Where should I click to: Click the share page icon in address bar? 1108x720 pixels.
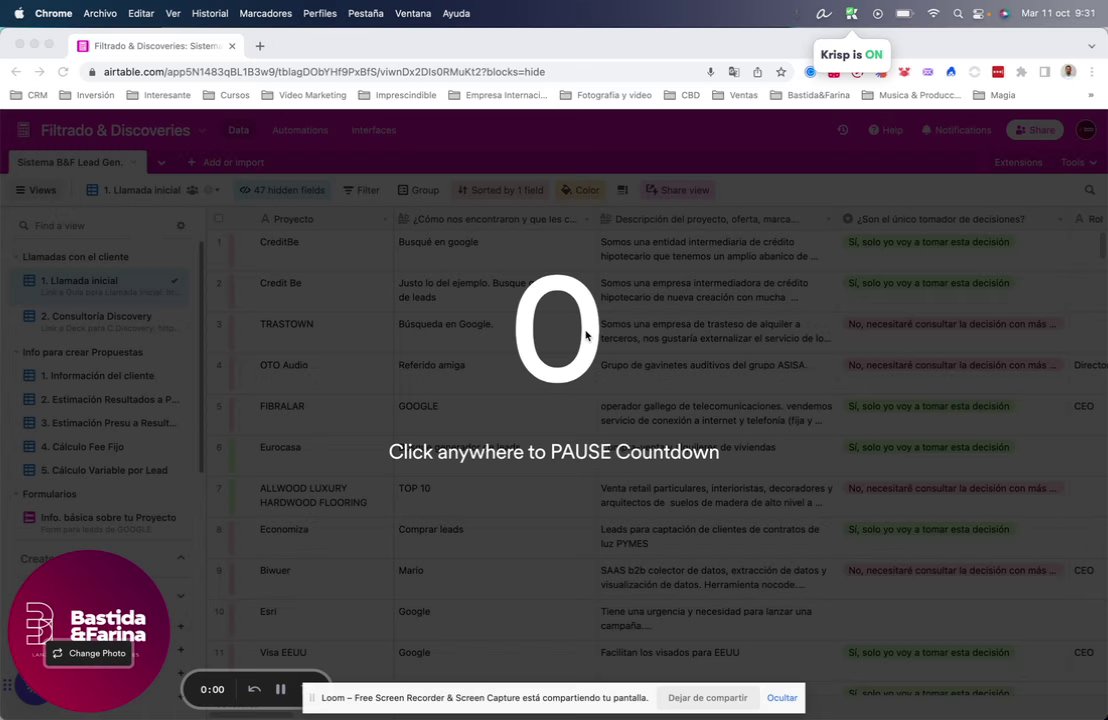coord(758,71)
